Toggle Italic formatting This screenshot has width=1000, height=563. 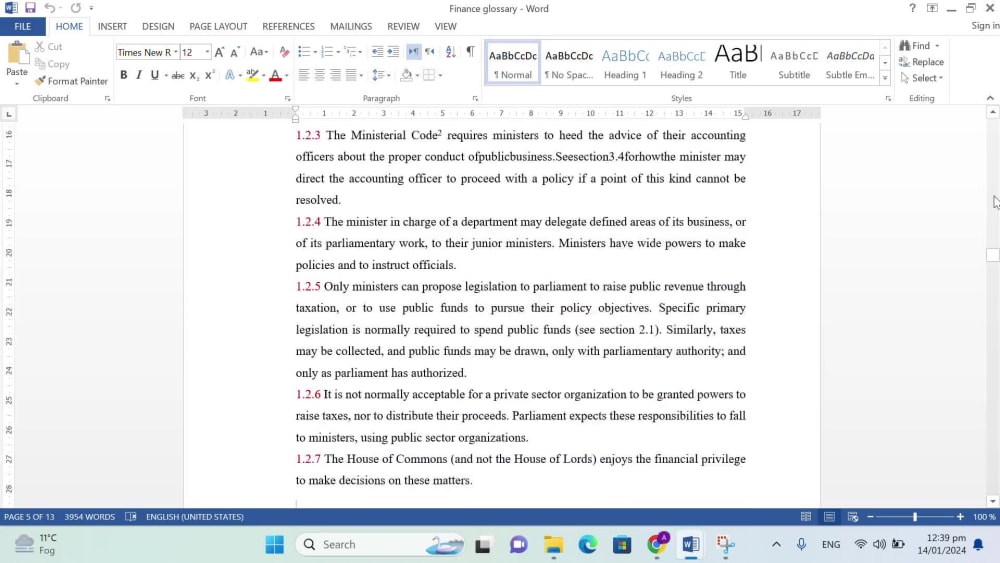coord(139,75)
